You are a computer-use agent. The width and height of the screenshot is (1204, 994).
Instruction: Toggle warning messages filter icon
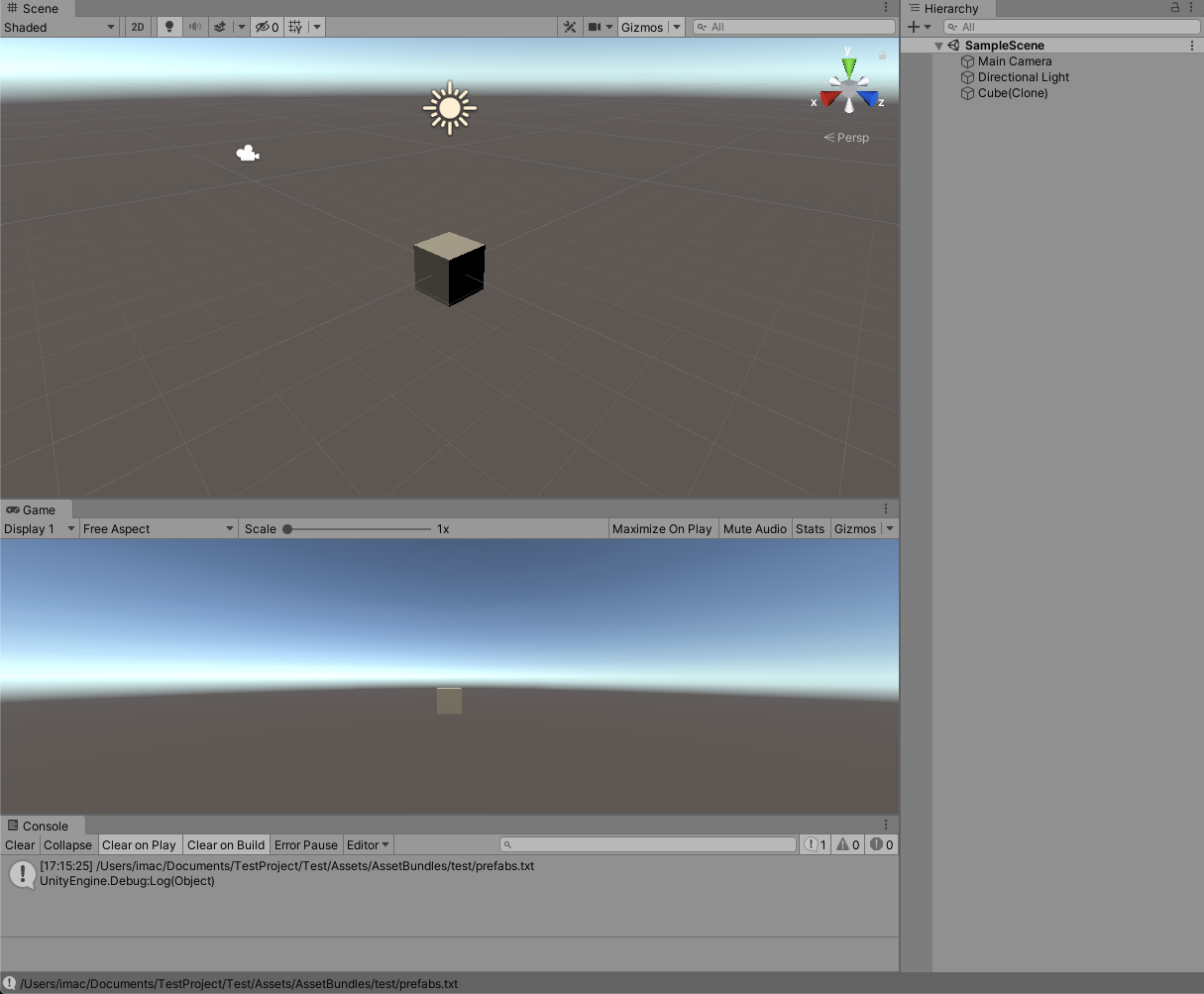coord(848,844)
